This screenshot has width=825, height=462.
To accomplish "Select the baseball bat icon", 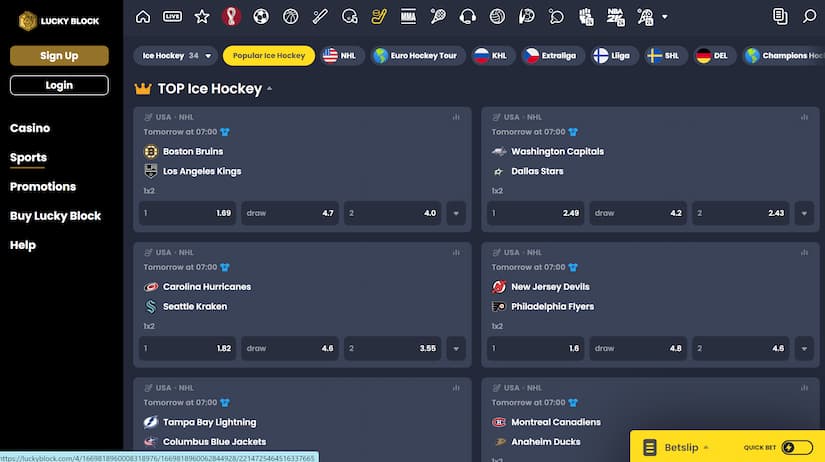I will (x=320, y=17).
